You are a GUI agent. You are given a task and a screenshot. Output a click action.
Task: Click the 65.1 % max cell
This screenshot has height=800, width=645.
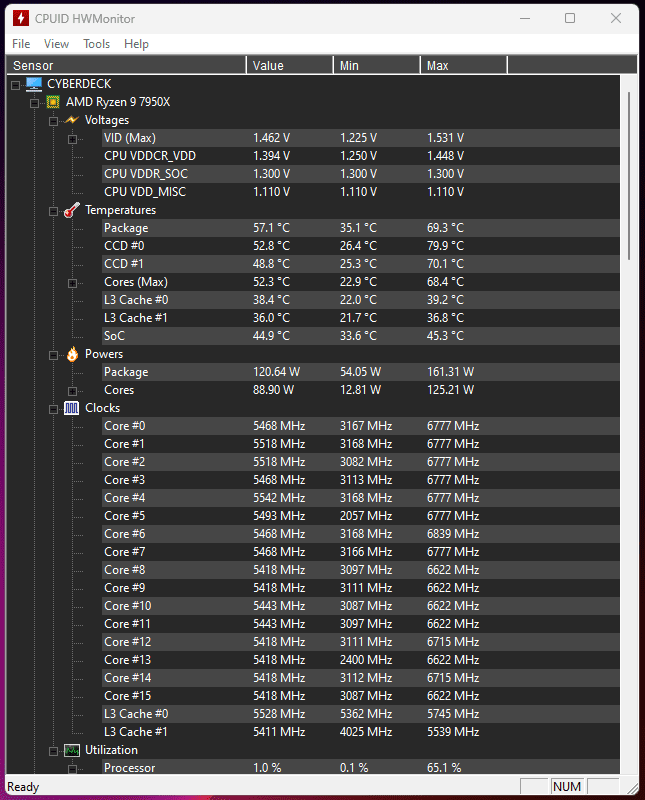[x=444, y=768]
